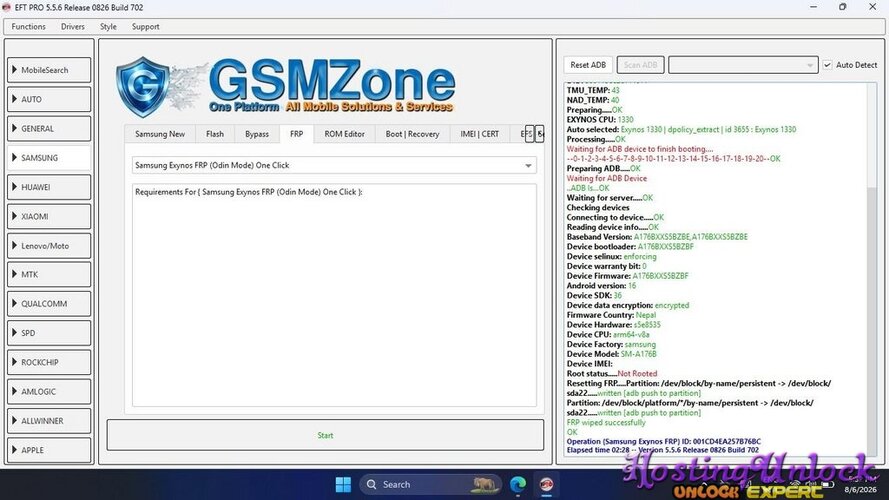This screenshot has width=889, height=500.
Task: Click the 'Firmware Country: Nepal' log line
Action: pyautogui.click(x=611, y=315)
